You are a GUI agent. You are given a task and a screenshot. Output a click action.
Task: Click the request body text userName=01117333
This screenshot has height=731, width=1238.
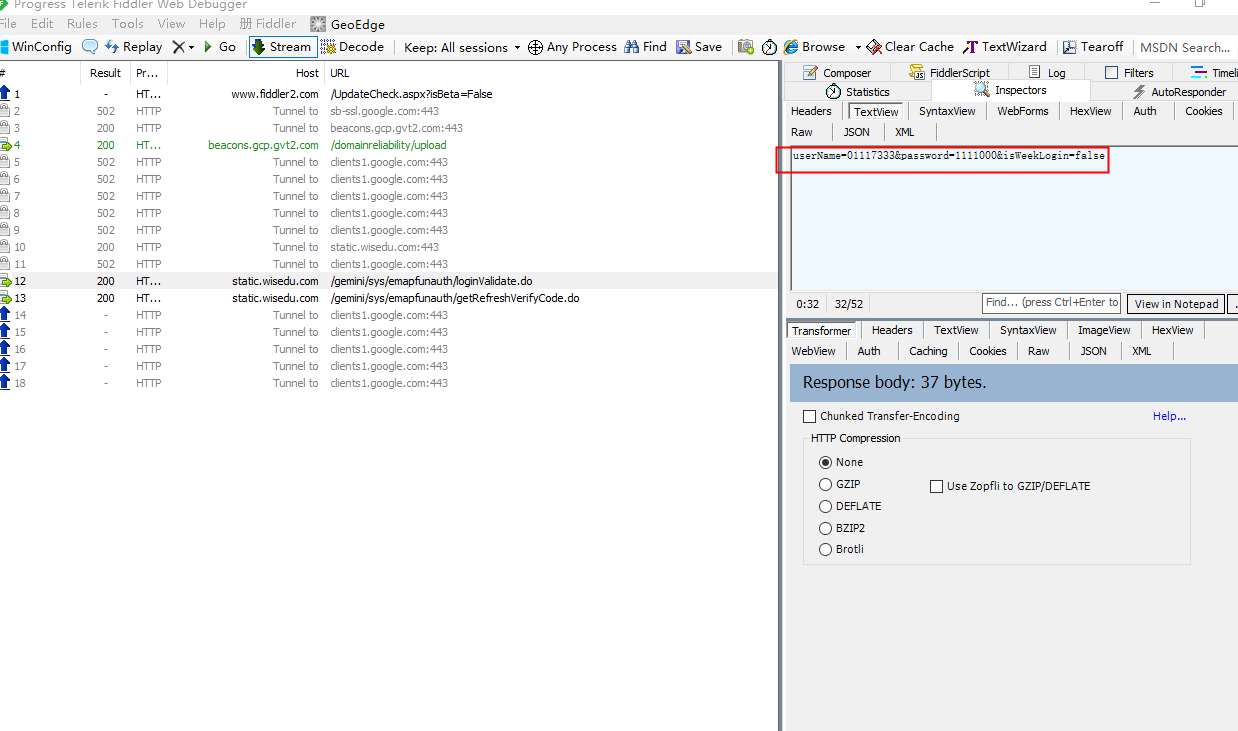tap(842, 156)
